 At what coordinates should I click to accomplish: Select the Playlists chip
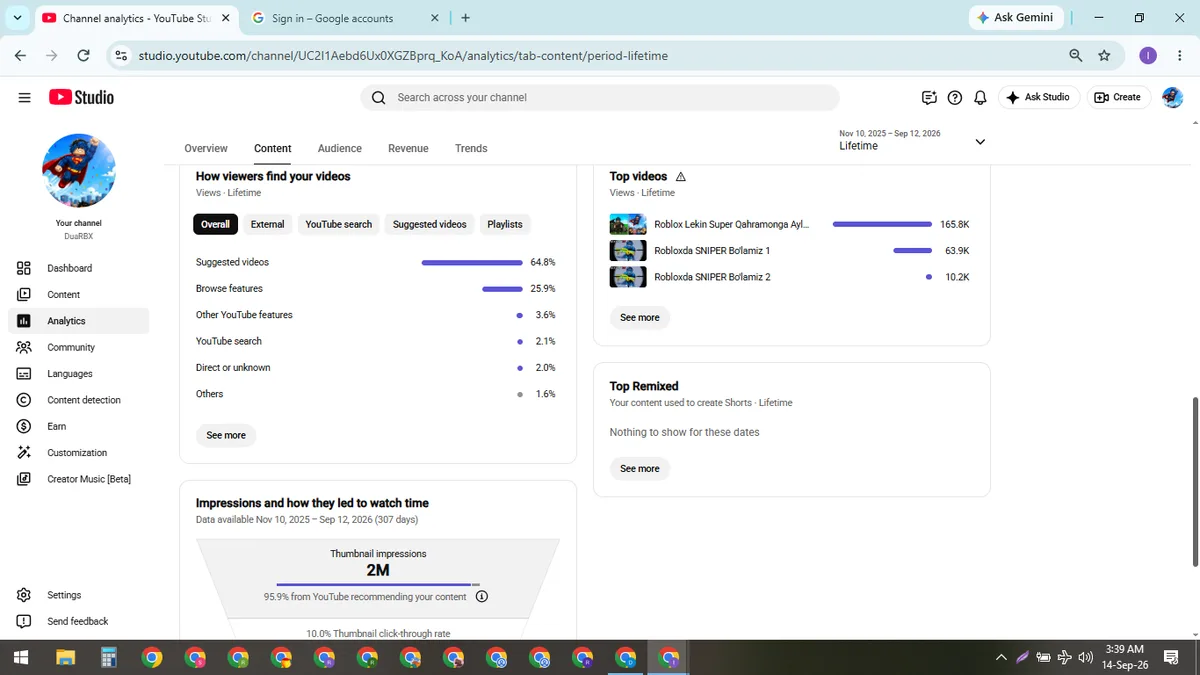point(505,224)
